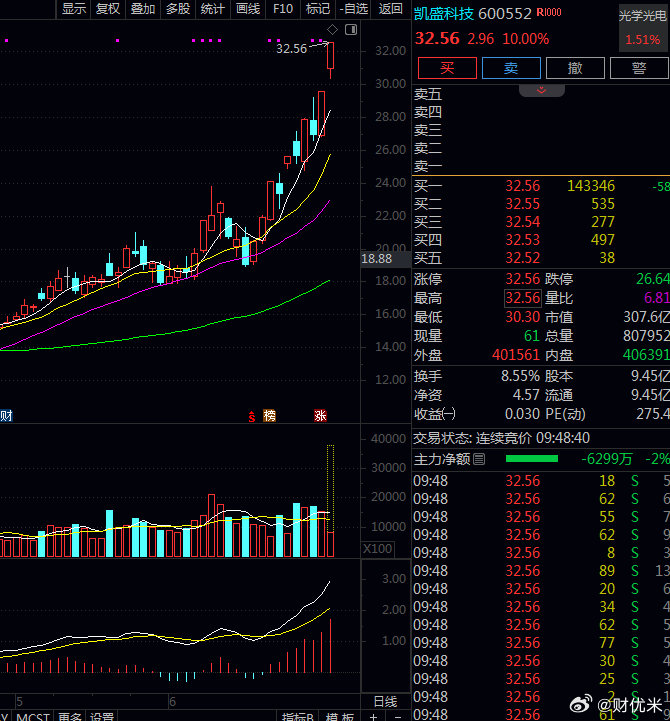Open the 日线 period selector
Screen dimensions: 670x721
click(x=385, y=702)
